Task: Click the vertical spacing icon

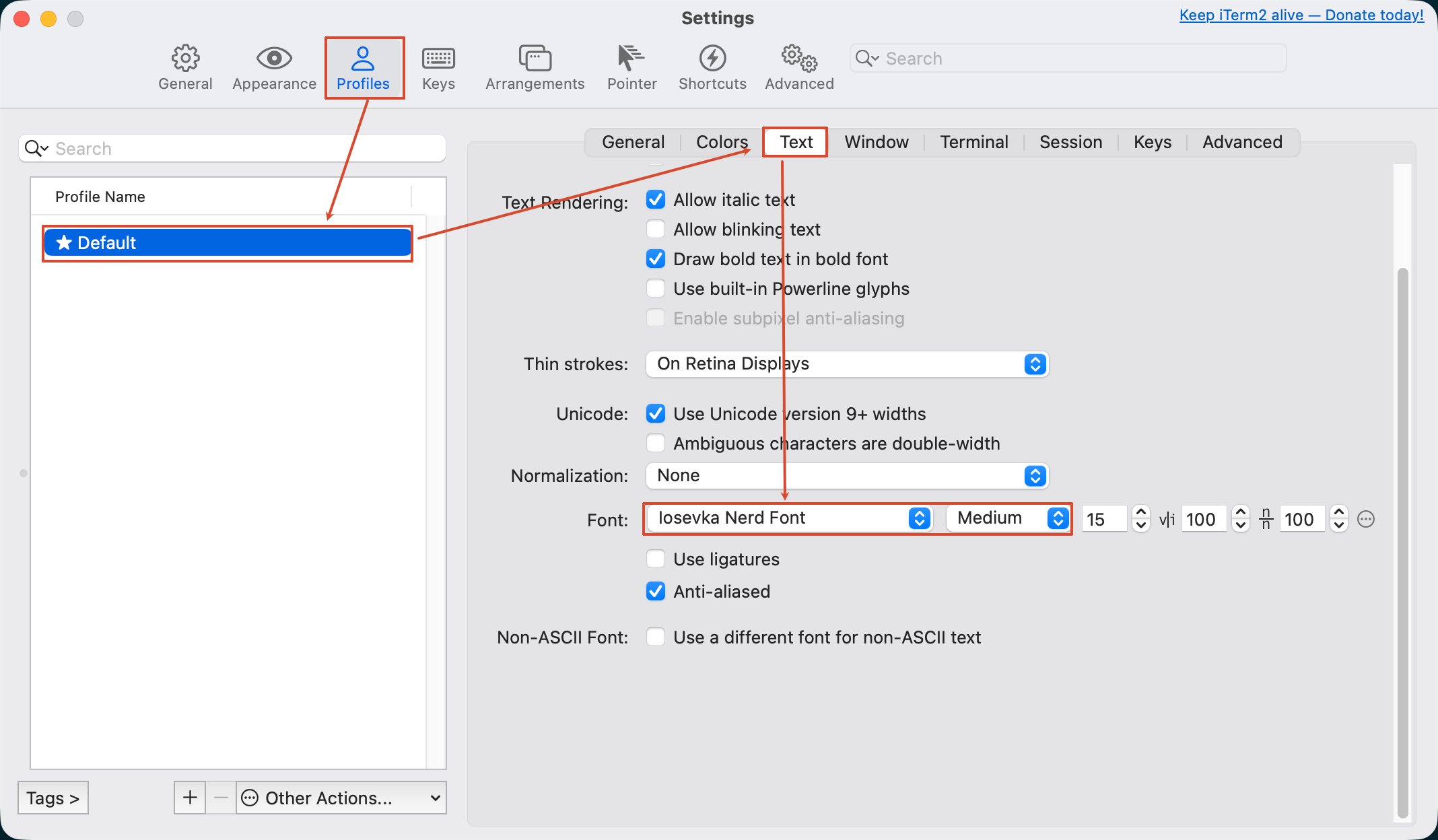Action: click(1266, 519)
